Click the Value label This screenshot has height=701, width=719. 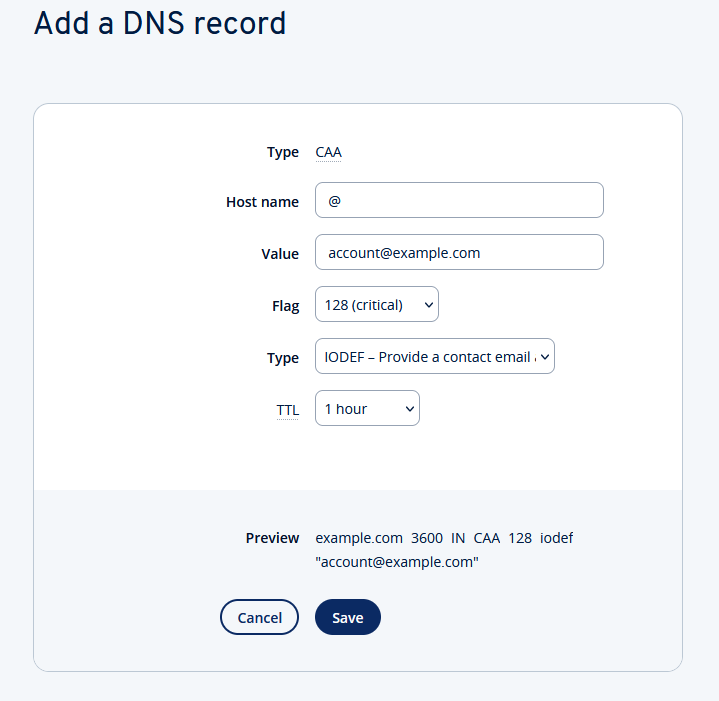[280, 254]
